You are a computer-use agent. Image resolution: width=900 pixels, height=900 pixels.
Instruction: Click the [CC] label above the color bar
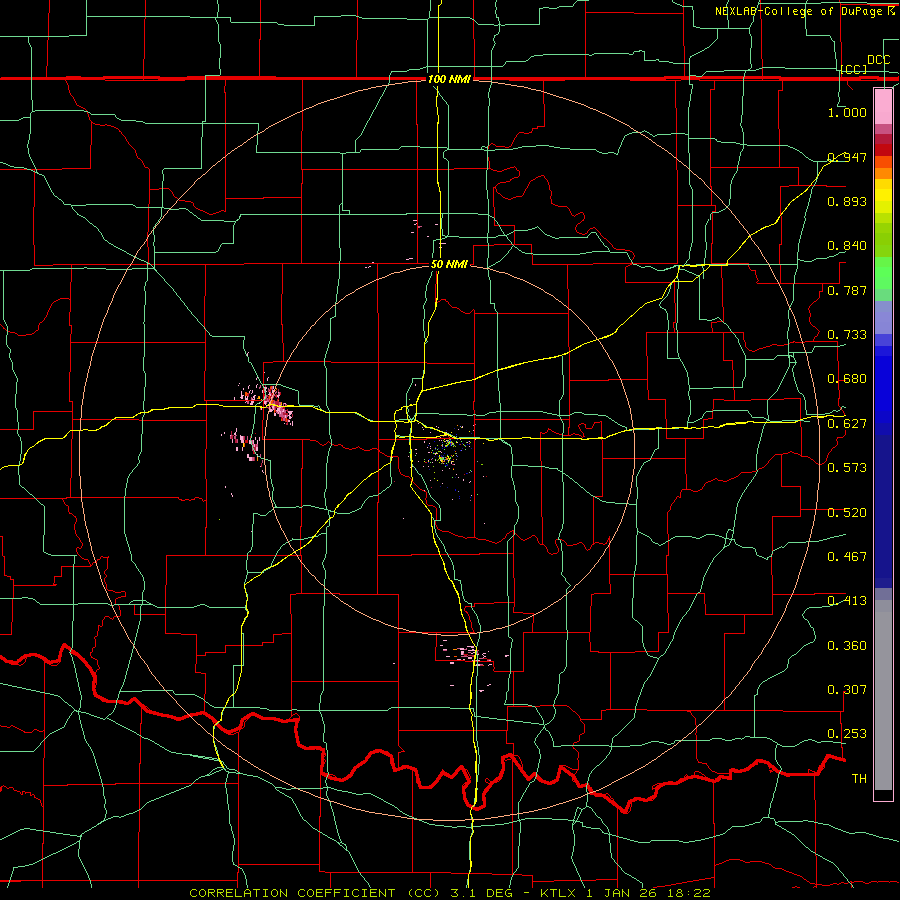[854, 69]
